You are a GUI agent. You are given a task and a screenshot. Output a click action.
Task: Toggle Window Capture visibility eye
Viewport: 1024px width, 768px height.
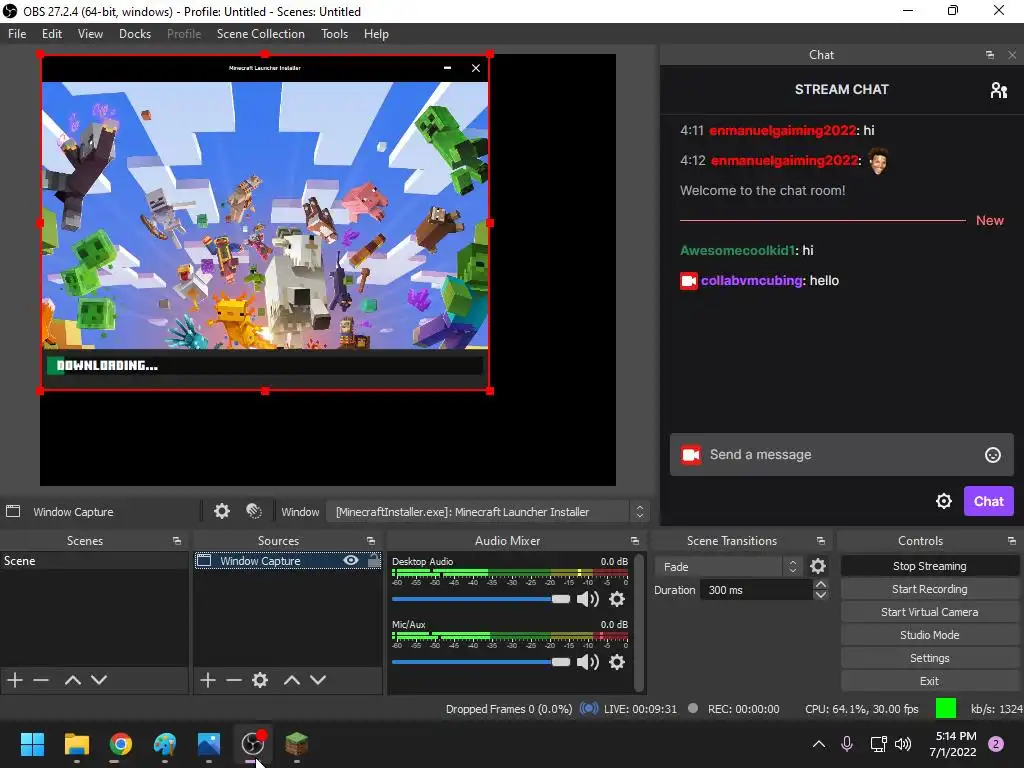[351, 560]
